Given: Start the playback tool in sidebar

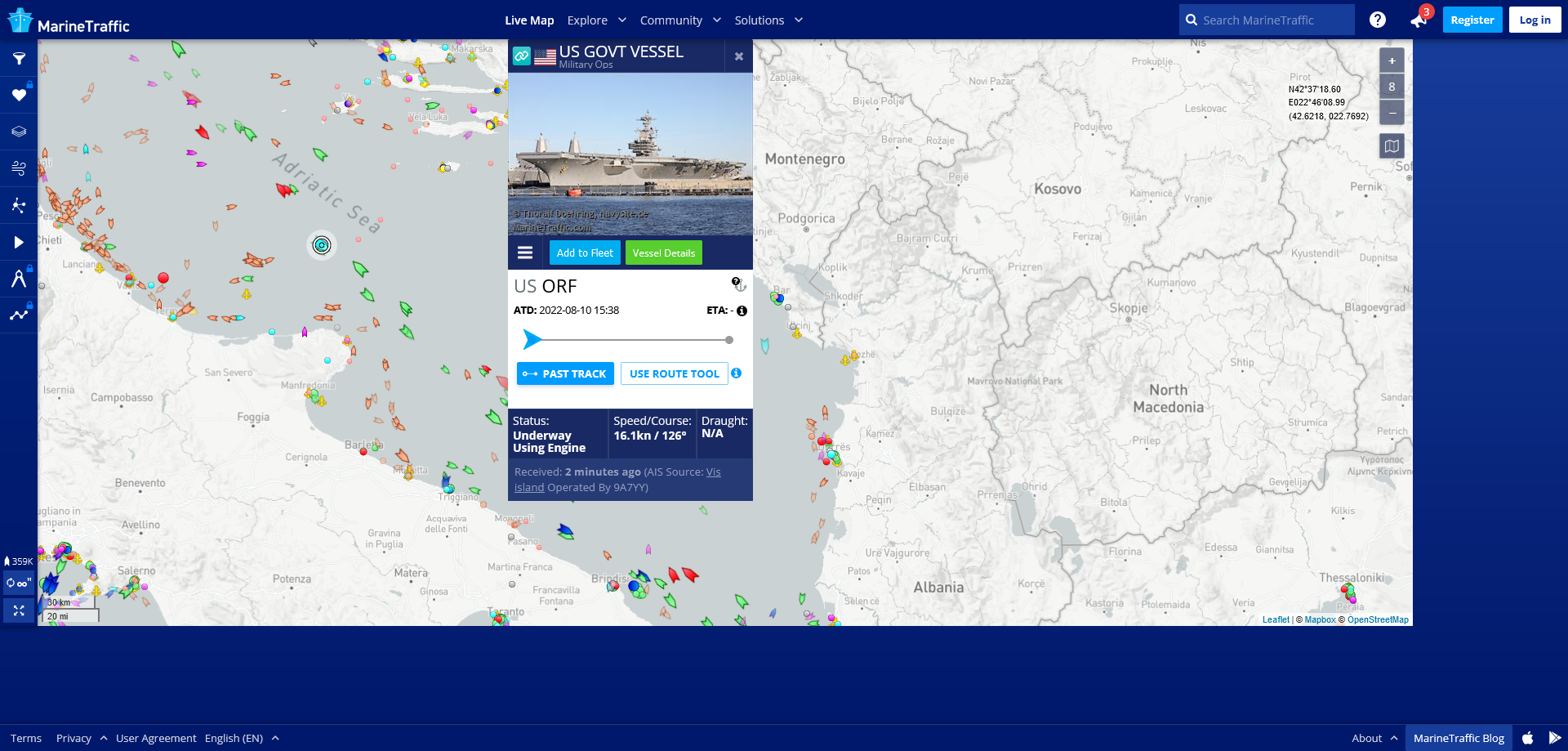Looking at the screenshot, I should (x=19, y=242).
